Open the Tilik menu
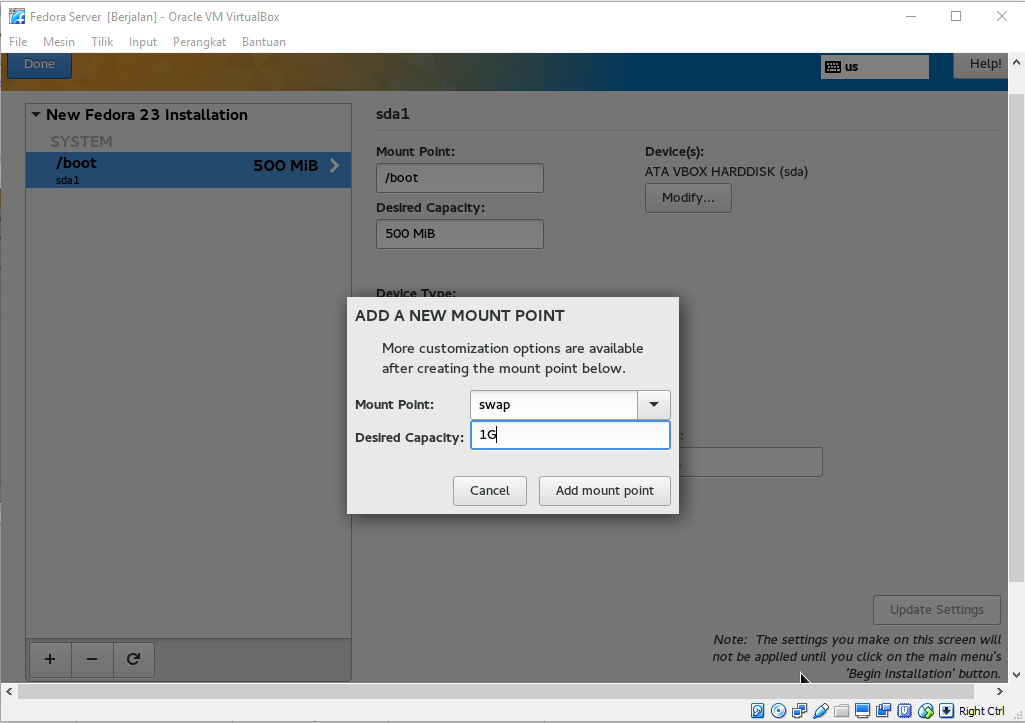 102,42
